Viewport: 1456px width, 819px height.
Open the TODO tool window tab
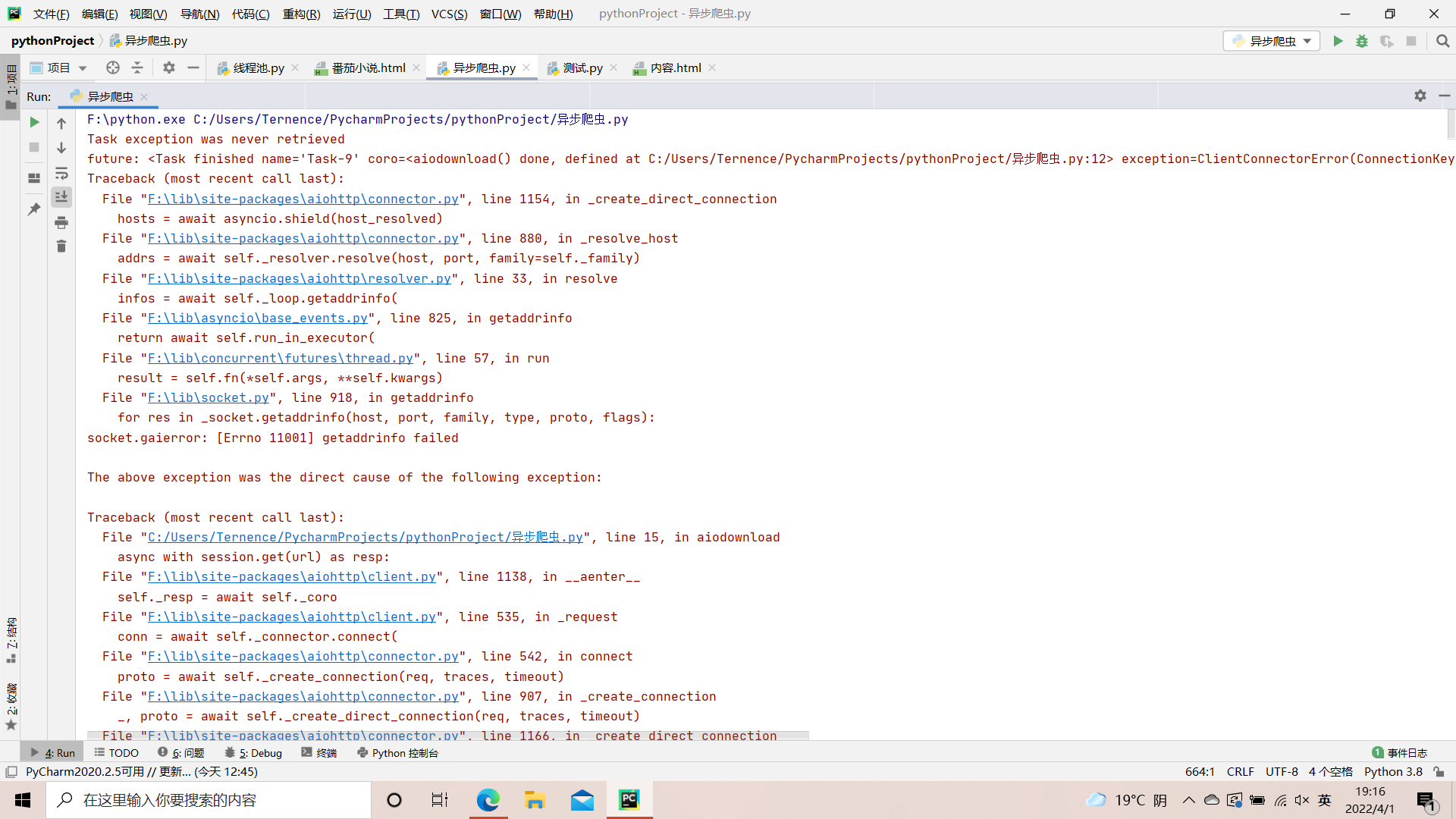point(117,753)
